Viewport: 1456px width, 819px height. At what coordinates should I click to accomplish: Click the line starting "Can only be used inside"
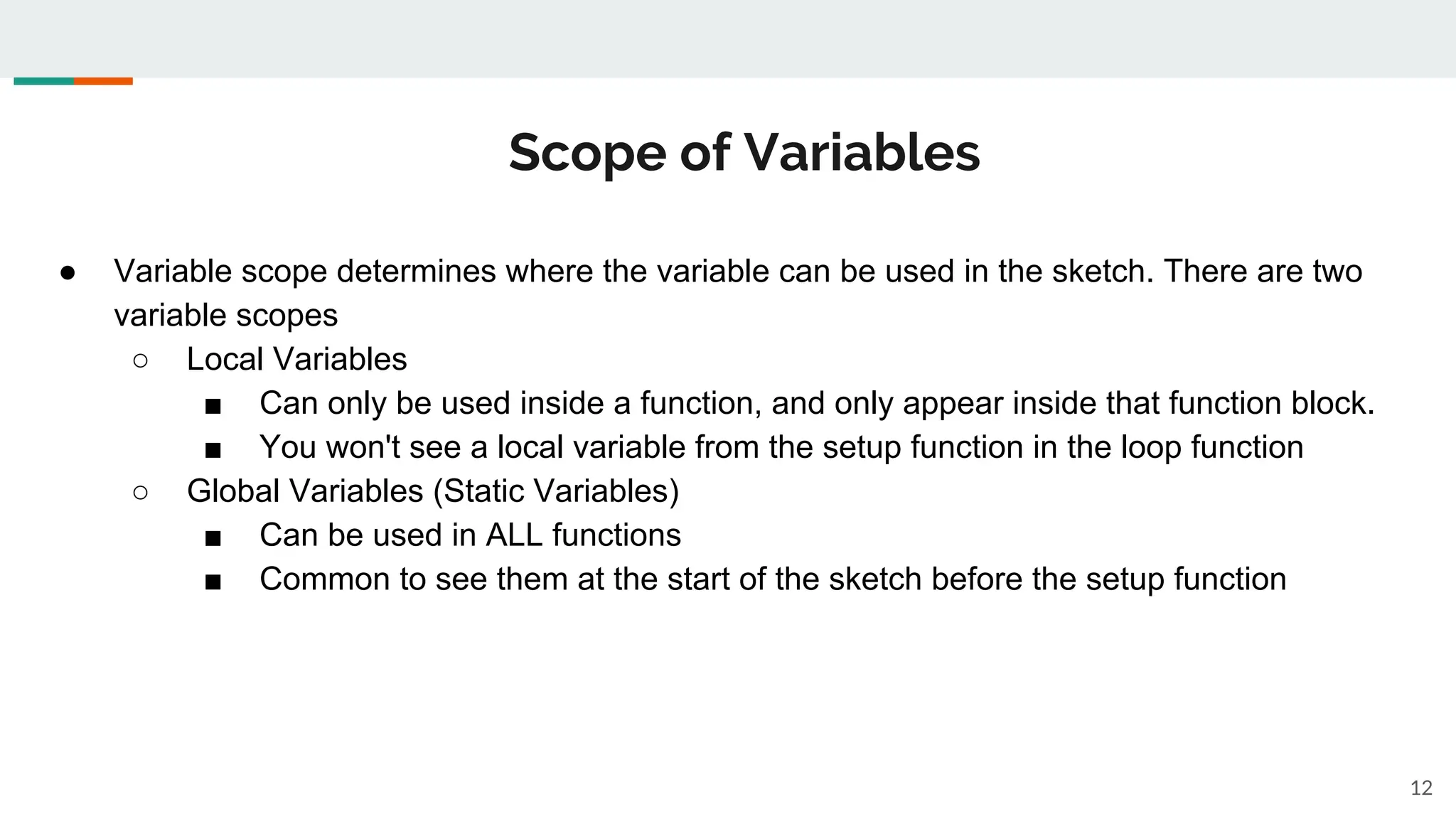click(x=817, y=403)
